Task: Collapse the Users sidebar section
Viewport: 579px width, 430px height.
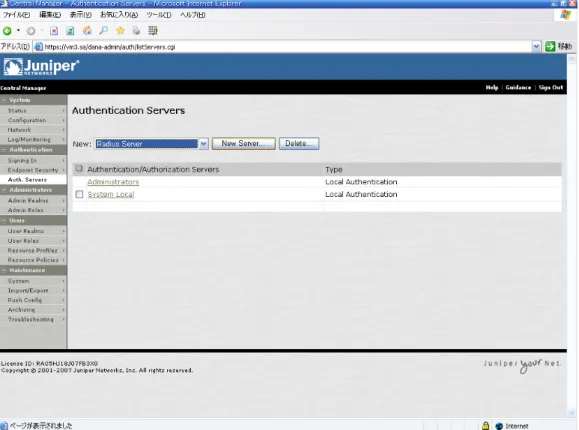Action: pos(4,221)
